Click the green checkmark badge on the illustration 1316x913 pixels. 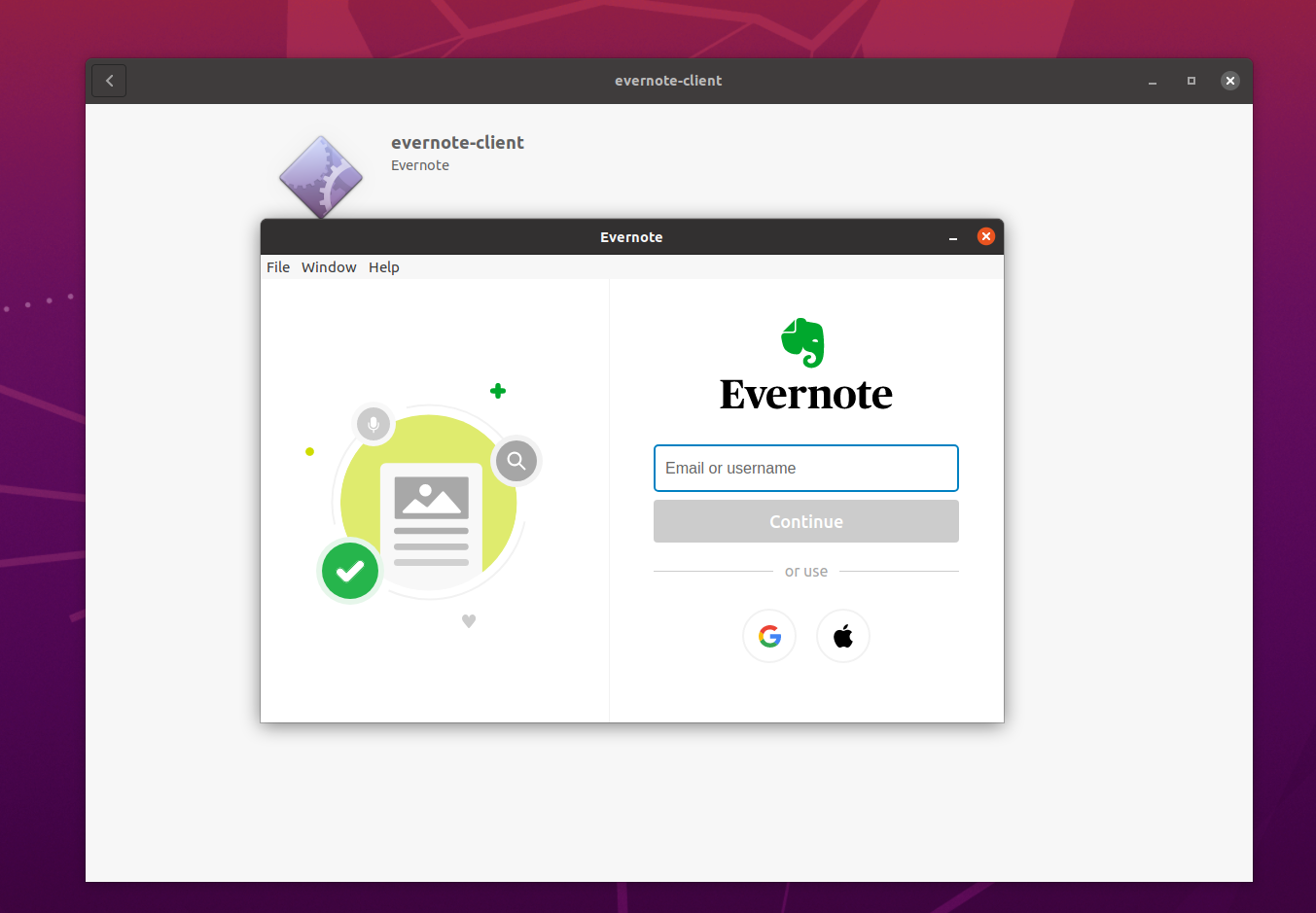coord(350,571)
